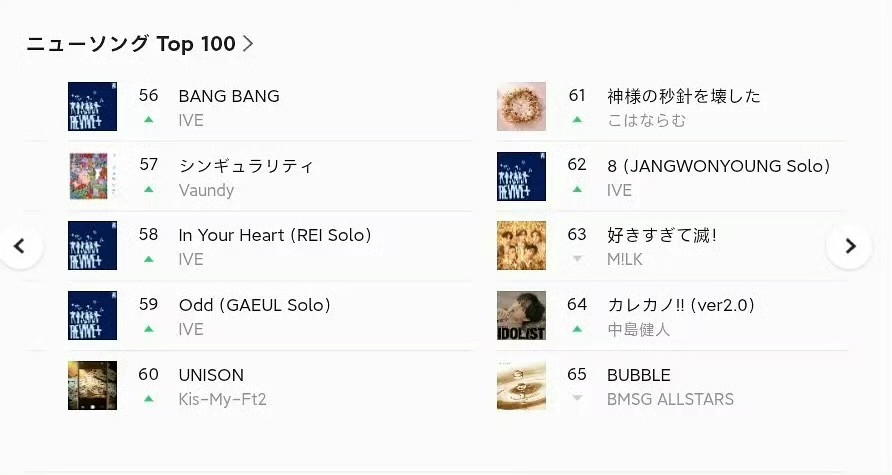Click the ニューソング Top 100 heading
892x475 pixels.
point(130,44)
